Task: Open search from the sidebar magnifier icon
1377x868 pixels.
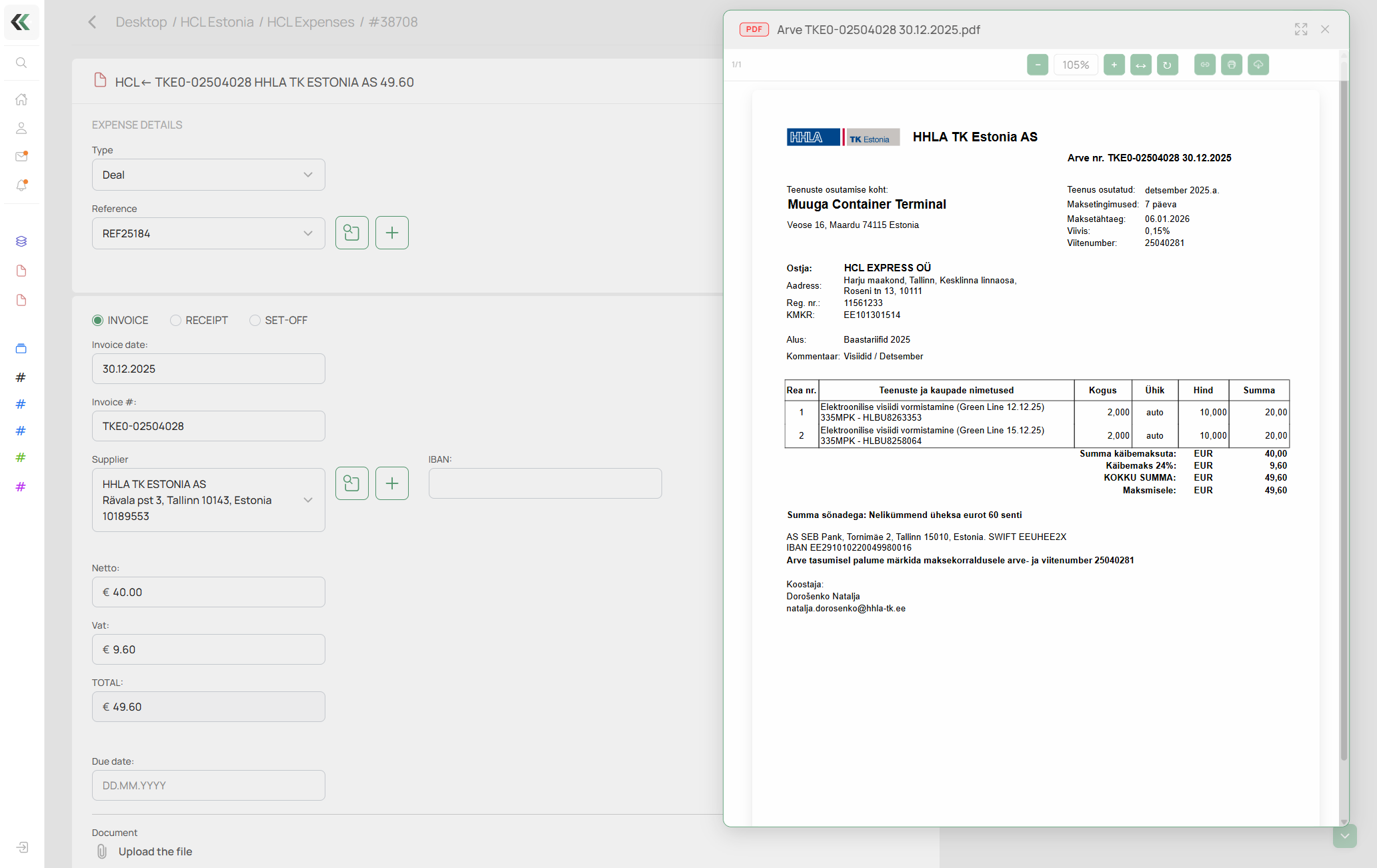Action: pyautogui.click(x=21, y=62)
